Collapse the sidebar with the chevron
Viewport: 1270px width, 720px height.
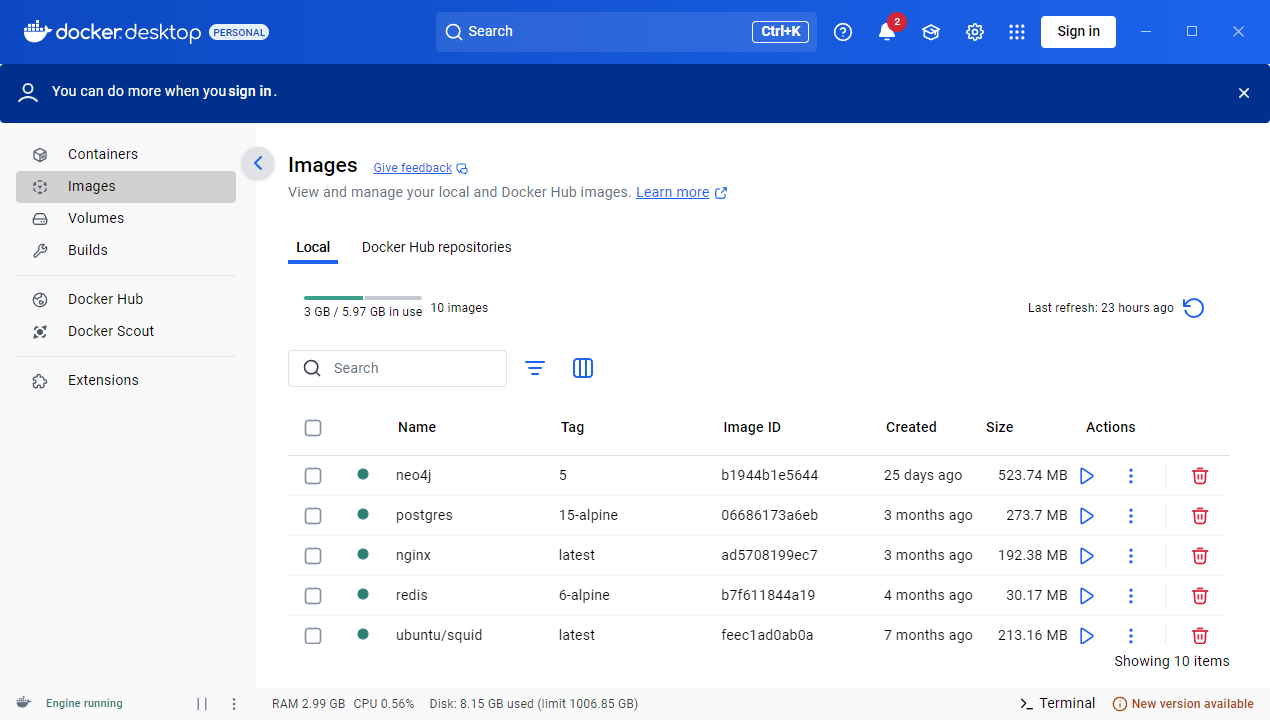258,163
